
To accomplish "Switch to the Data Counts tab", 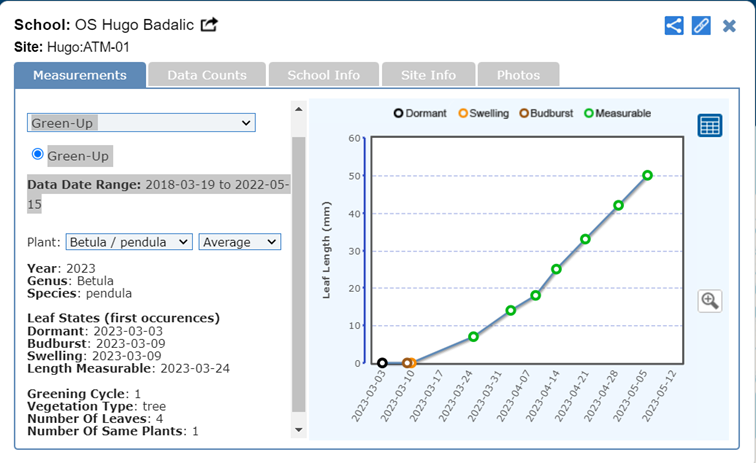I will [x=206, y=75].
